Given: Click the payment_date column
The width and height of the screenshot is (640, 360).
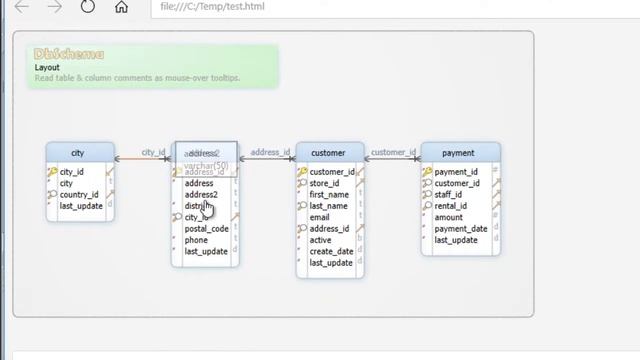Looking at the screenshot, I should [461, 229].
